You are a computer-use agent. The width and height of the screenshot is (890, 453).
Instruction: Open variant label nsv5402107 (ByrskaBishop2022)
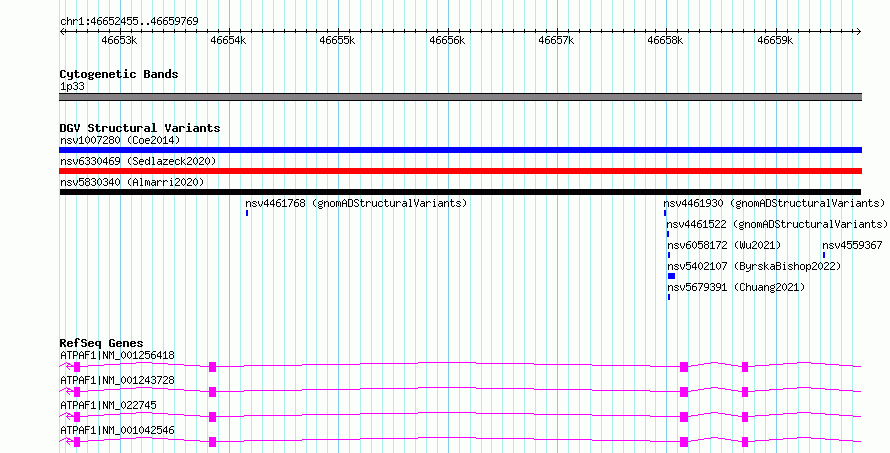click(x=754, y=266)
